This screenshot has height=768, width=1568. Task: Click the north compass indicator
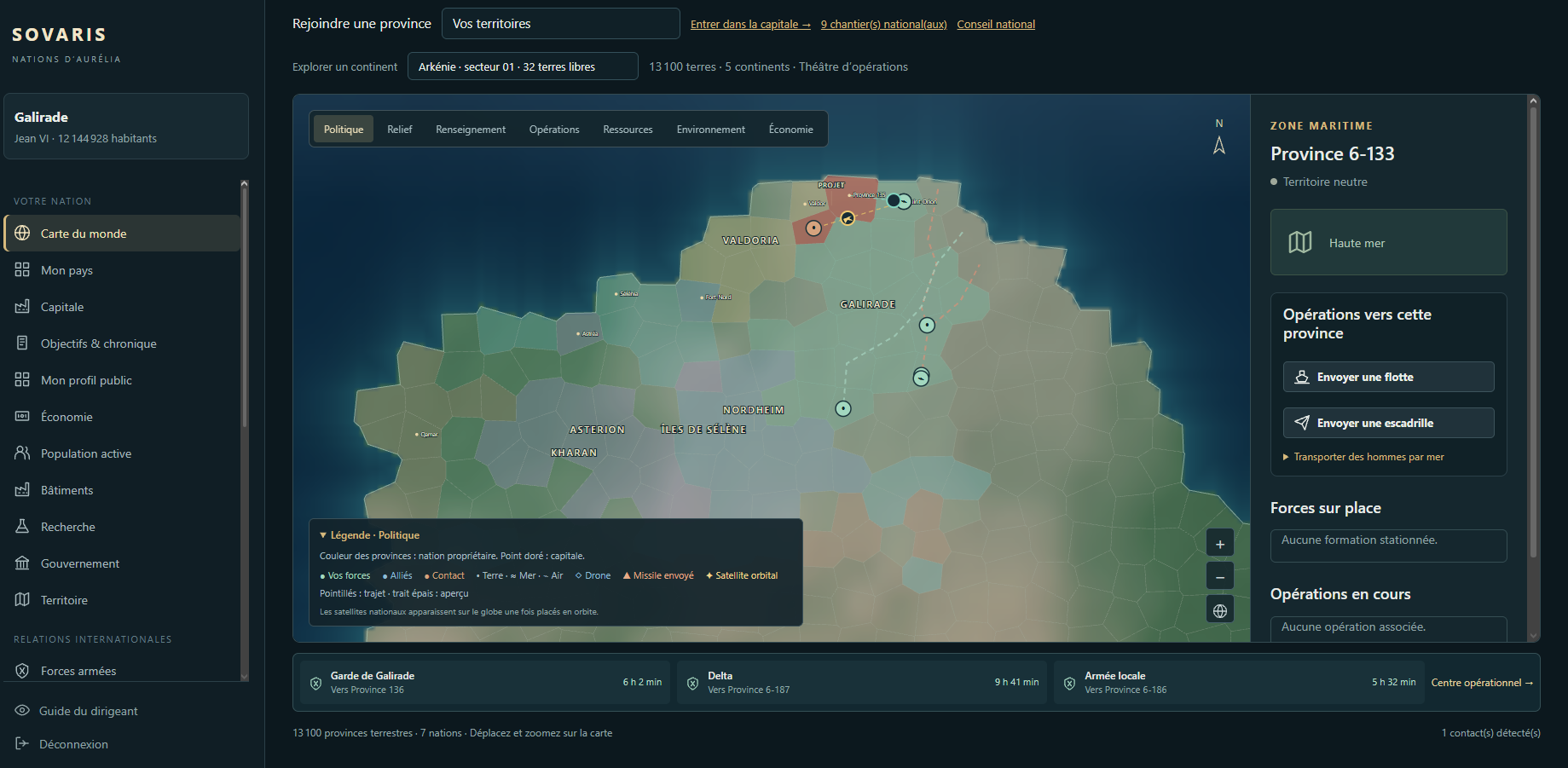tap(1219, 138)
